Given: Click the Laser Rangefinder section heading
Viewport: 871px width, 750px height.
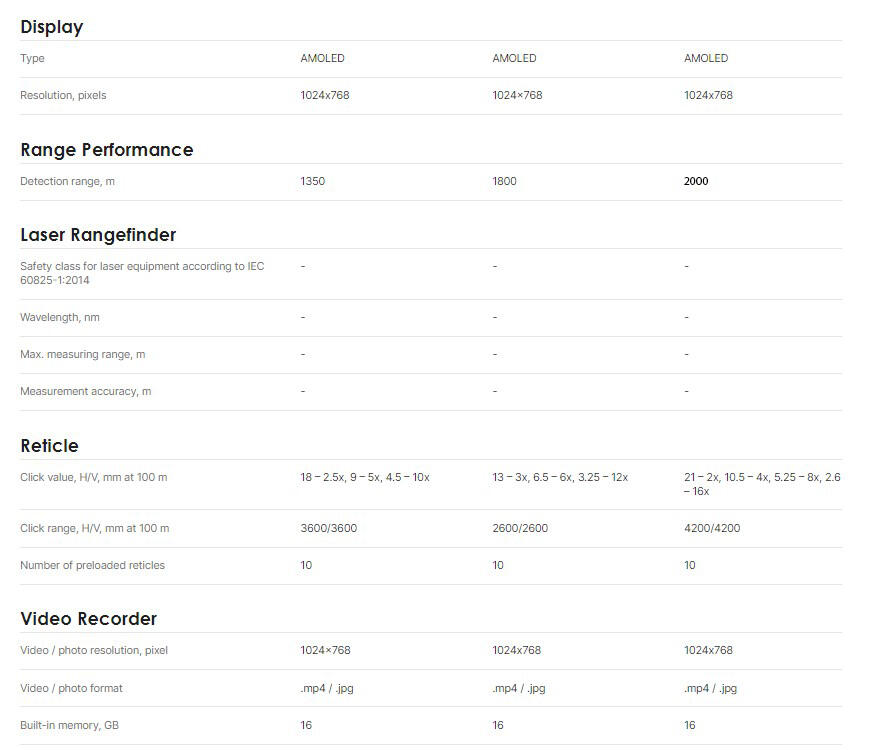Looking at the screenshot, I should click(x=98, y=235).
